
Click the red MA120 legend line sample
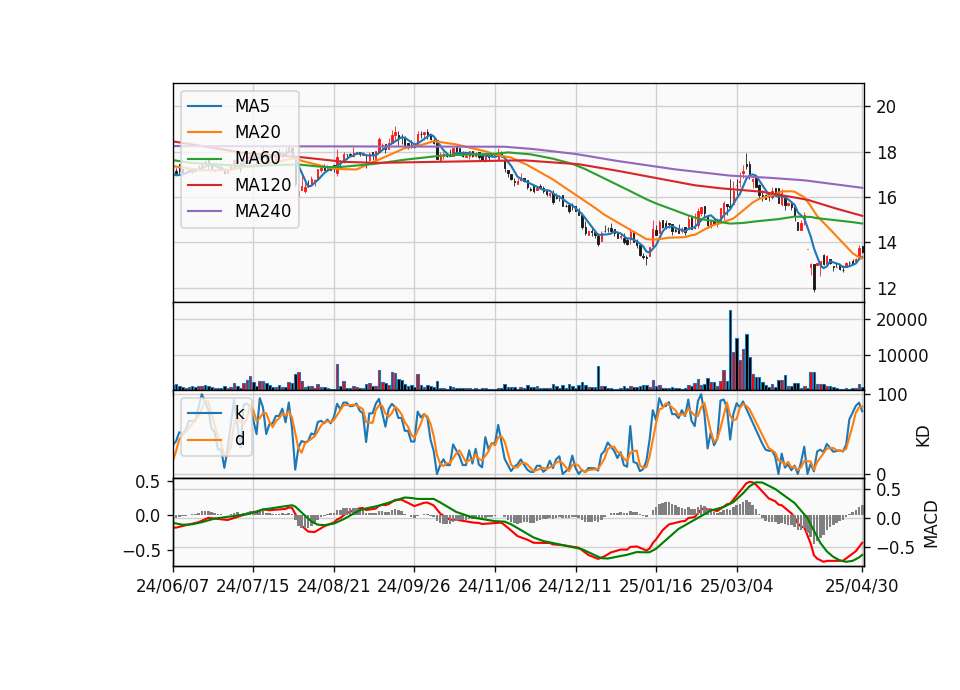click(x=204, y=185)
